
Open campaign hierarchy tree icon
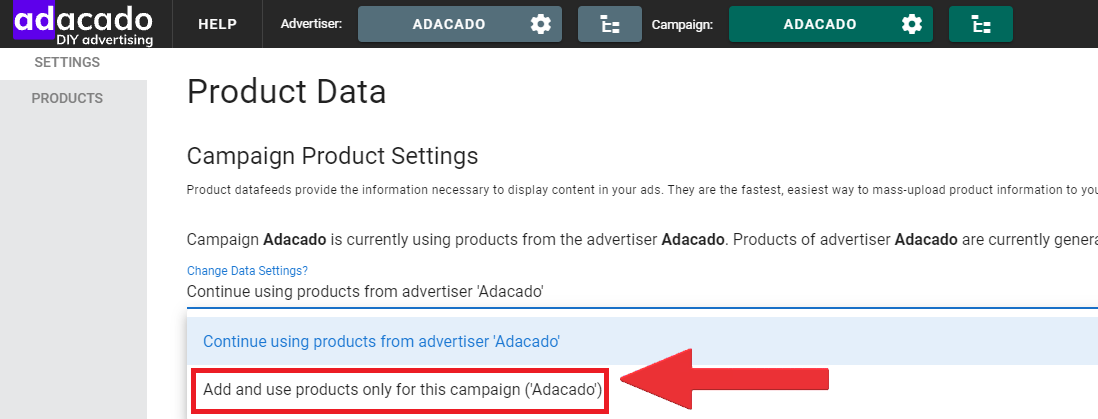[981, 25]
